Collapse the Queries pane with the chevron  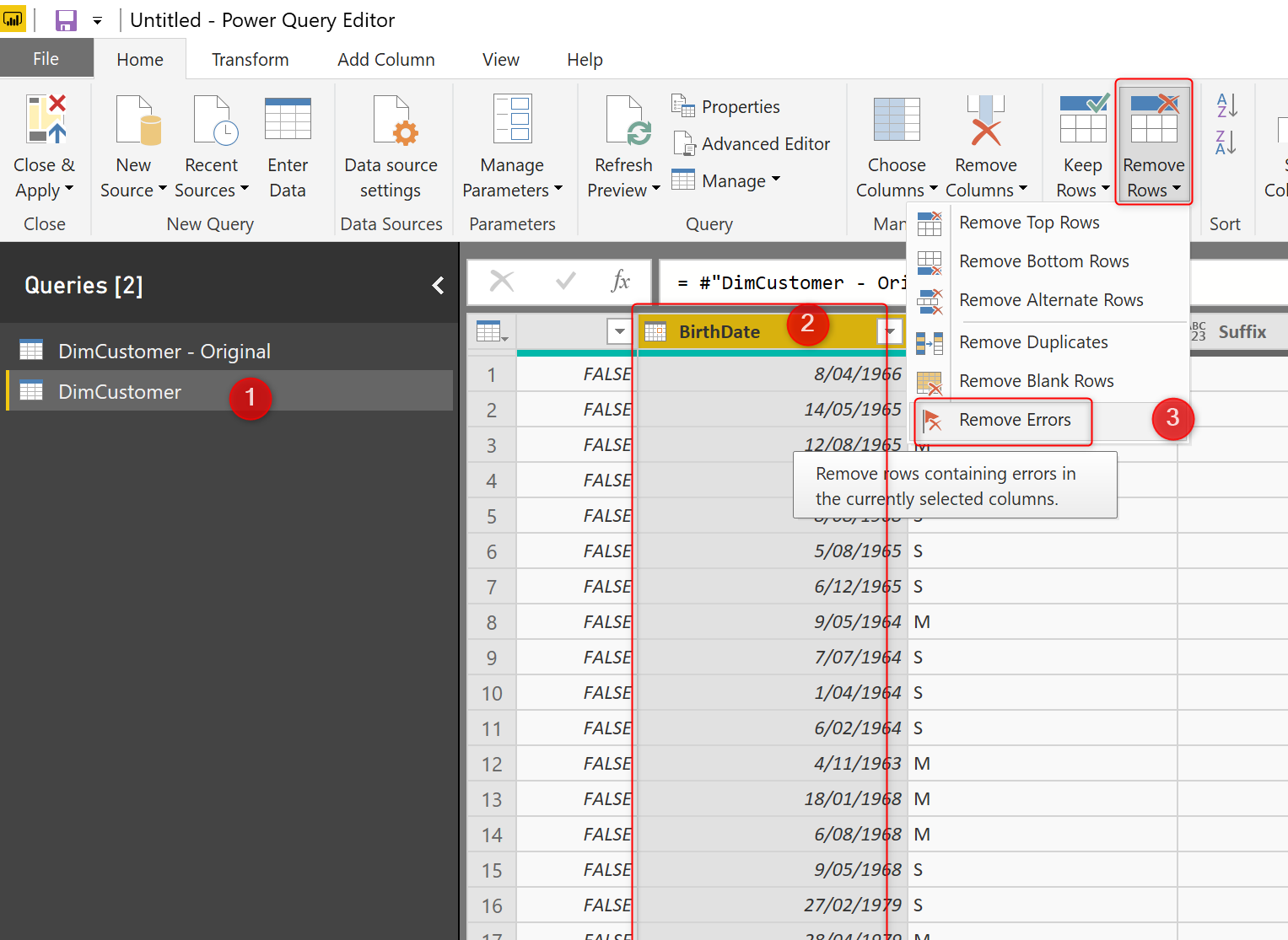pos(438,285)
